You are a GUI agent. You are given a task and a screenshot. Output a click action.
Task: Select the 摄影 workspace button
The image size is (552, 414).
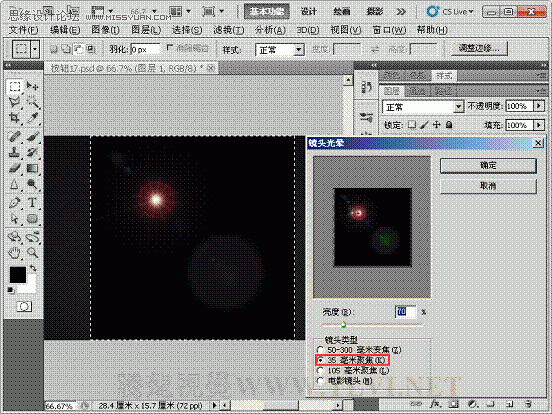[375, 12]
